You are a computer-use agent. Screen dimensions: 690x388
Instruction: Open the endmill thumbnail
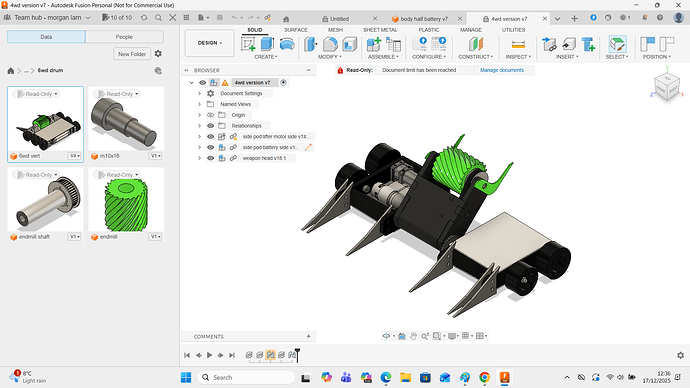126,199
